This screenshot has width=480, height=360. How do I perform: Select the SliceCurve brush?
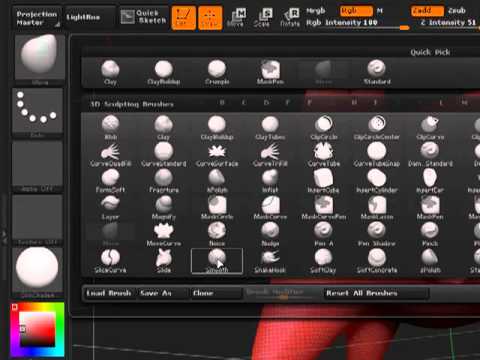tap(111, 261)
